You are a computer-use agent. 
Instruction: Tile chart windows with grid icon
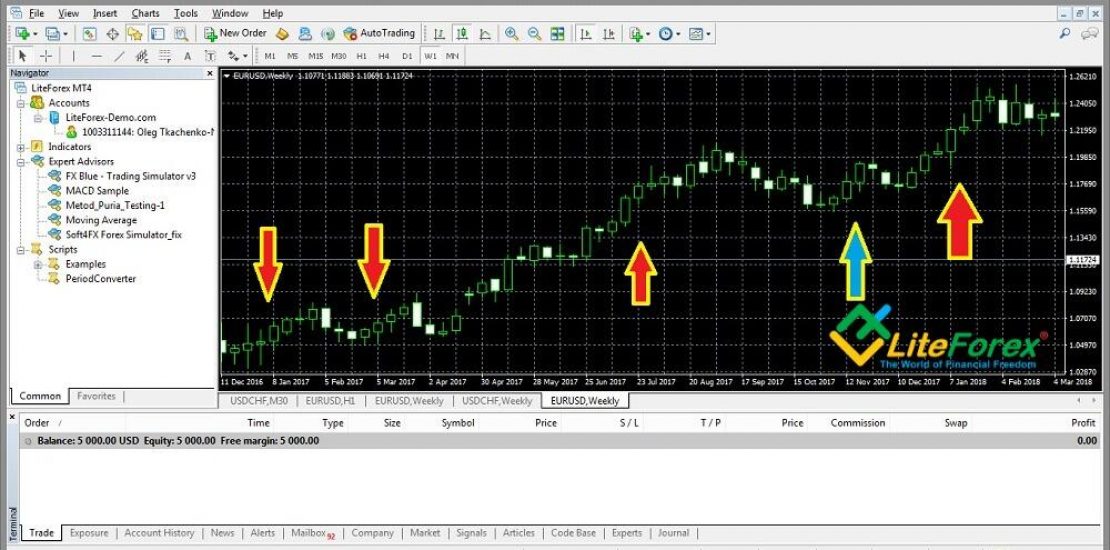[x=557, y=34]
